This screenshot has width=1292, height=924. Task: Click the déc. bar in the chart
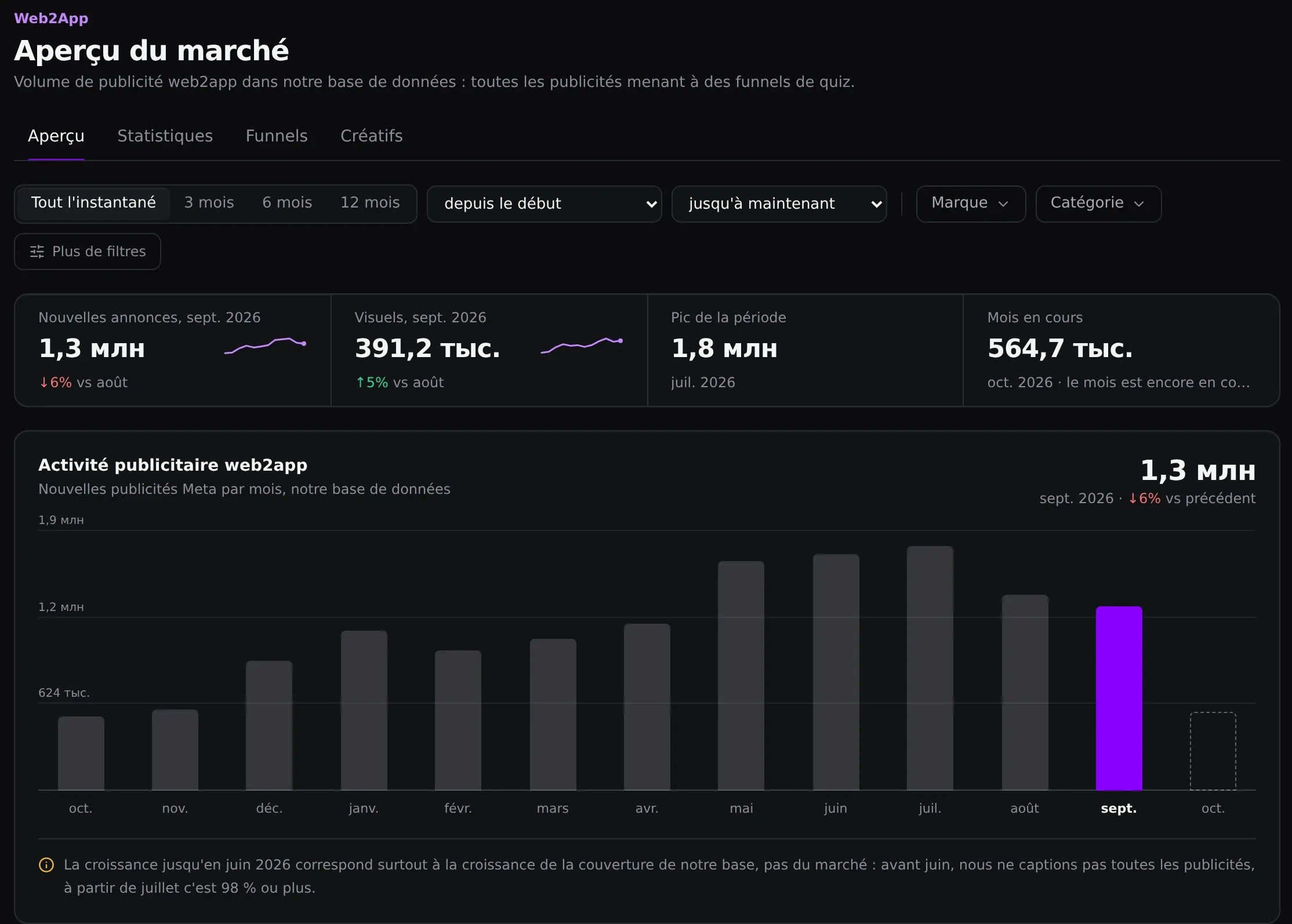pos(269,726)
